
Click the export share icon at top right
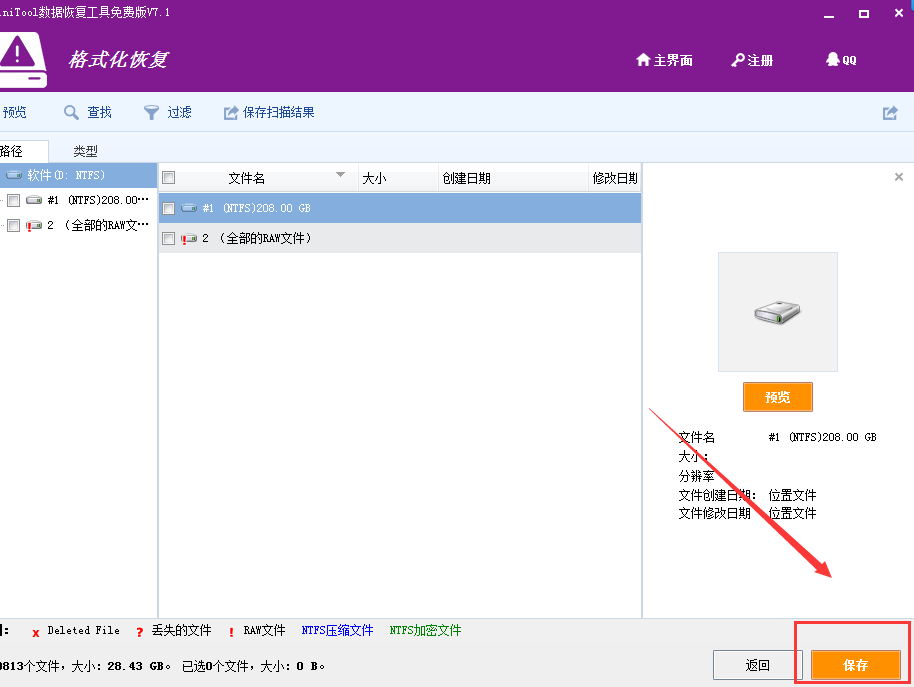(889, 112)
